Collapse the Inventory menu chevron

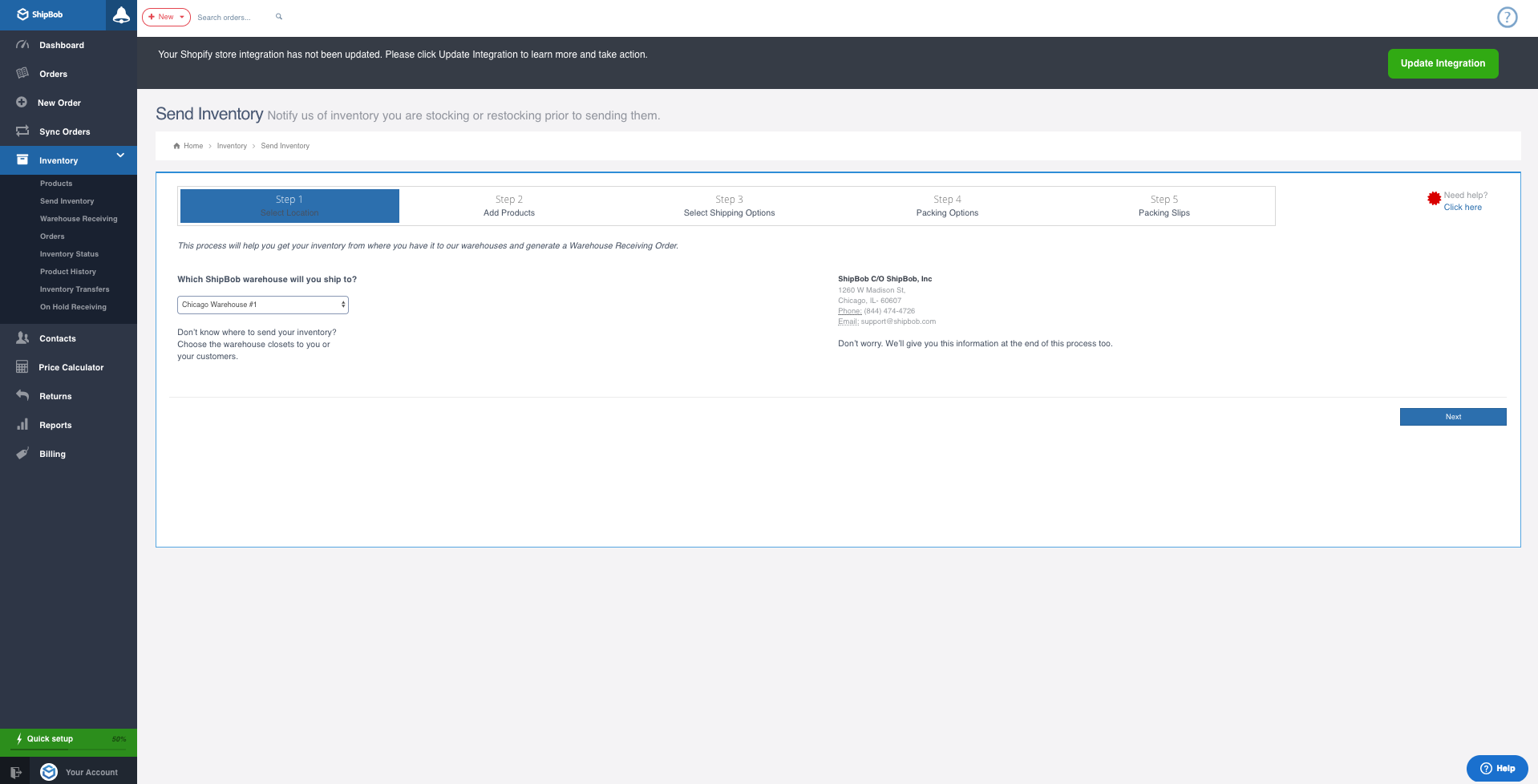[120, 156]
